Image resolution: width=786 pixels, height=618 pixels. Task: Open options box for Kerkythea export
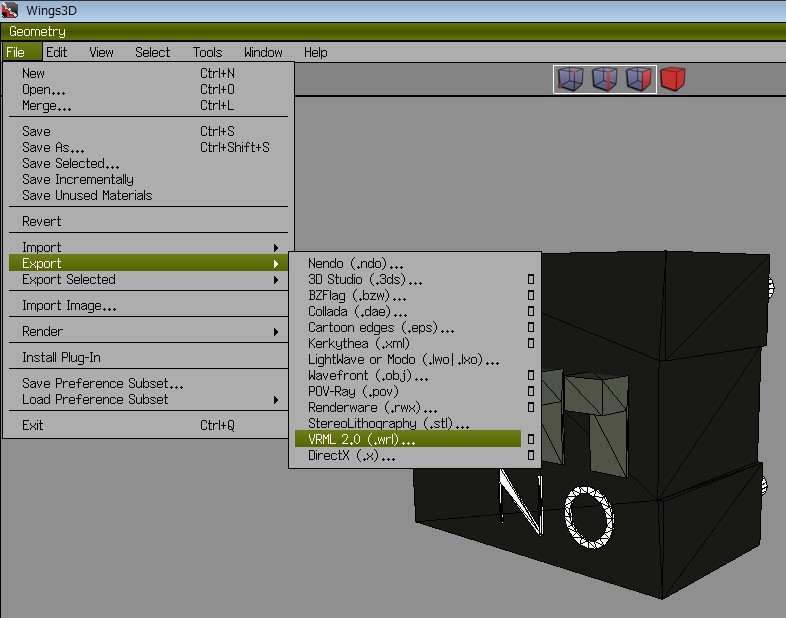click(531, 343)
